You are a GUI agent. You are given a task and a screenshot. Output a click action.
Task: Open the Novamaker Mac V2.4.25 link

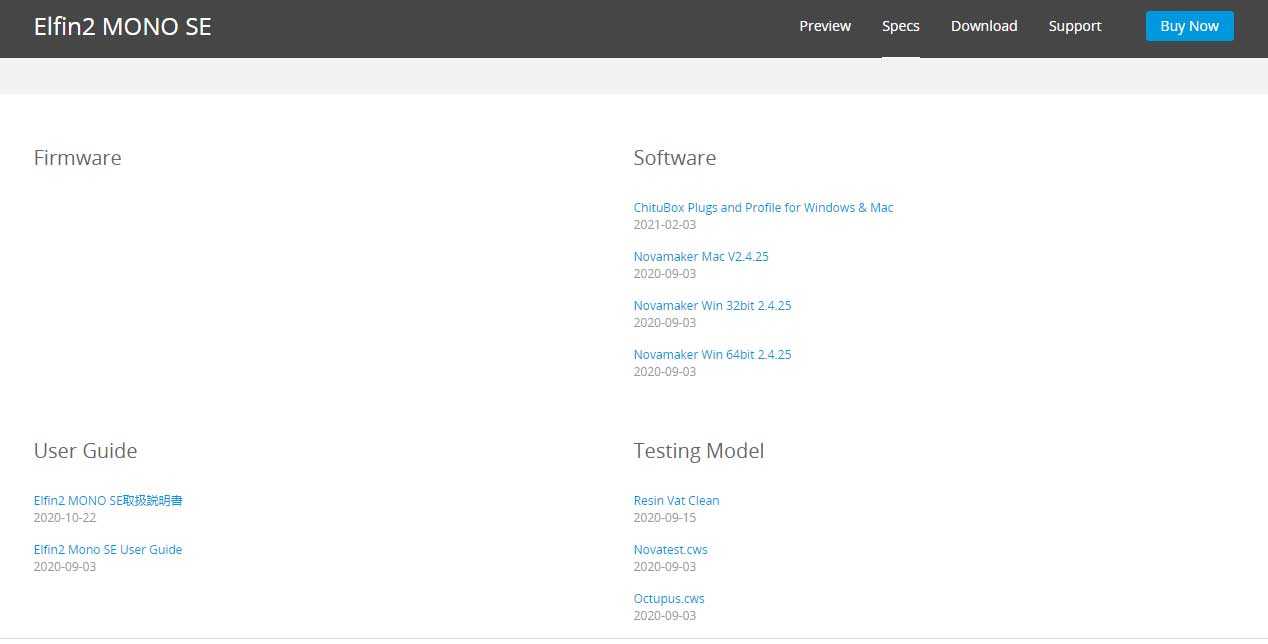(700, 257)
